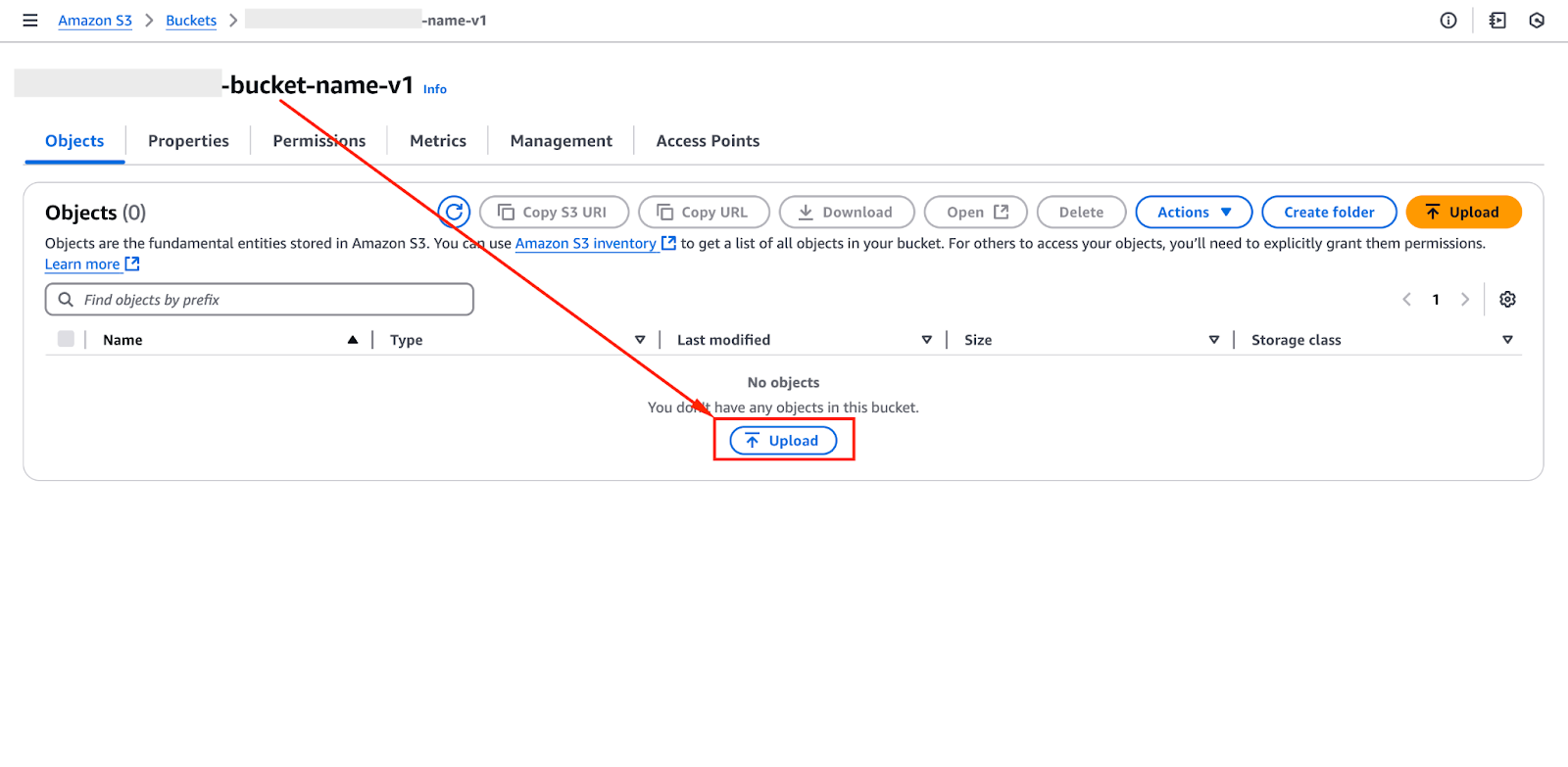Click the Open button
Screen dimensions: 1568x767
[976, 212]
